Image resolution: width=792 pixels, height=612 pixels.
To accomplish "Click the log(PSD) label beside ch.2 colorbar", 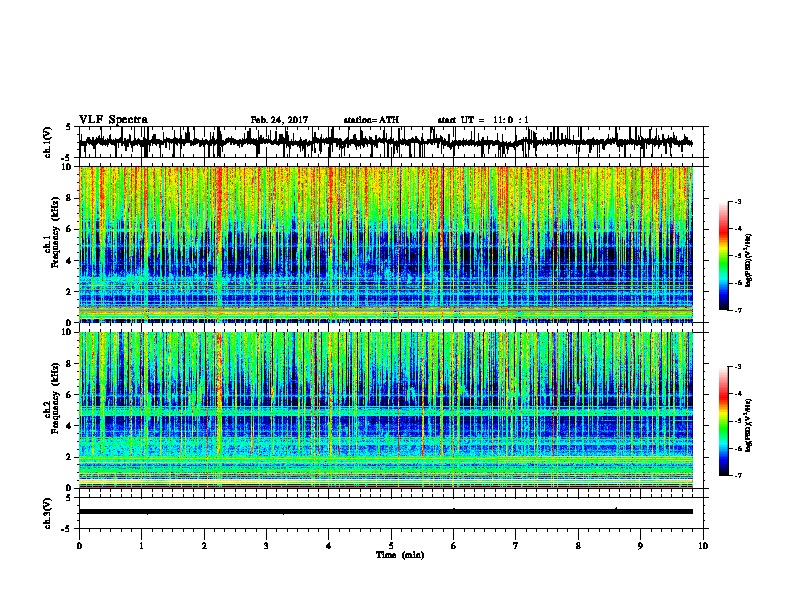I will point(749,424).
